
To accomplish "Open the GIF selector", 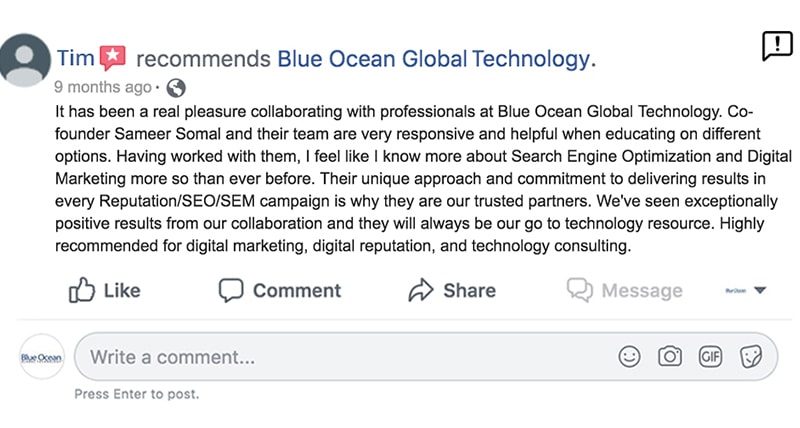I will click(710, 357).
